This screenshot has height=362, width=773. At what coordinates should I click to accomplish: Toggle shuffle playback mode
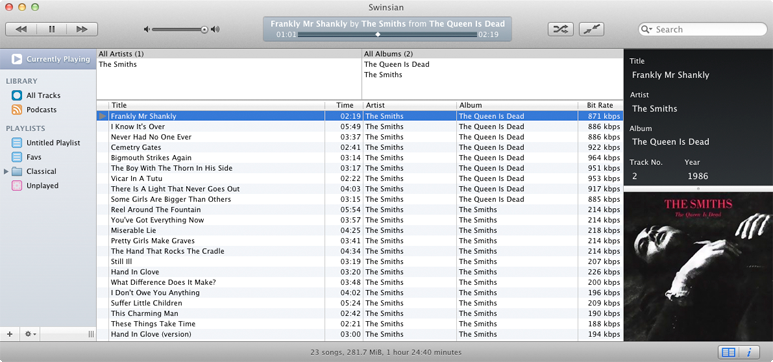pos(560,29)
